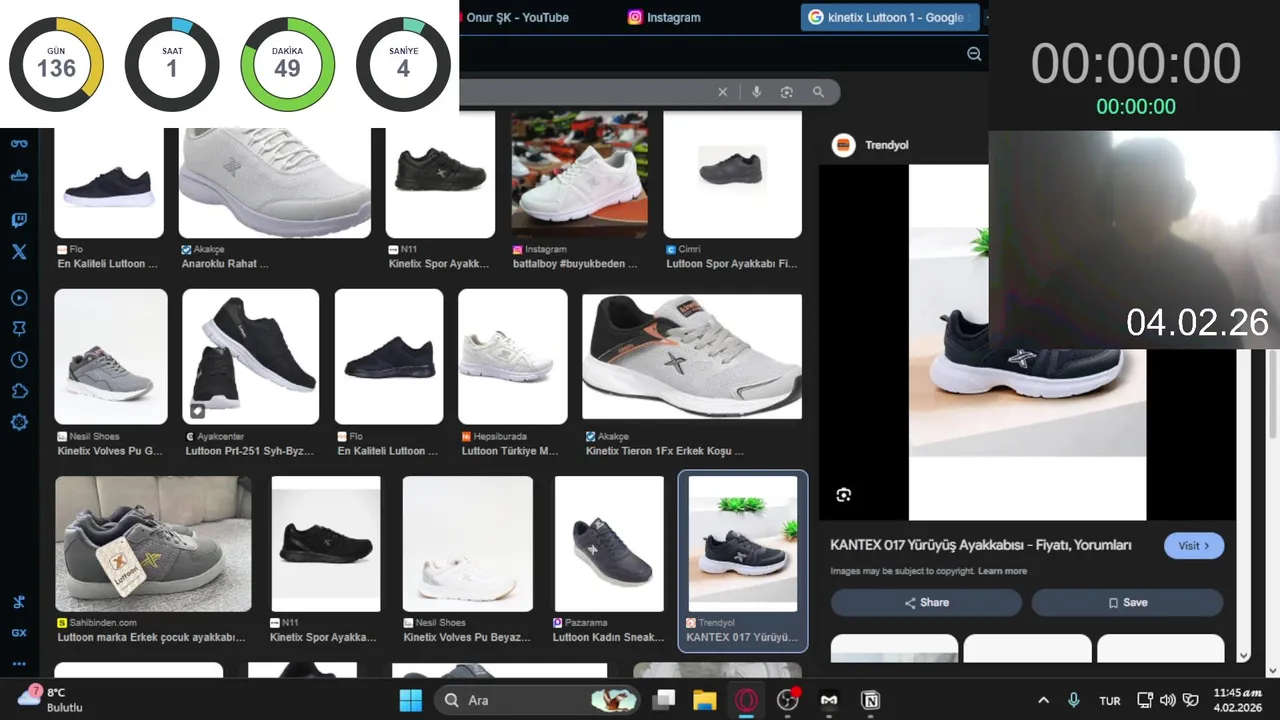Open Cimri Luttoon Spor Ayakkabı image
The width and height of the screenshot is (1280, 720).
tap(732, 175)
